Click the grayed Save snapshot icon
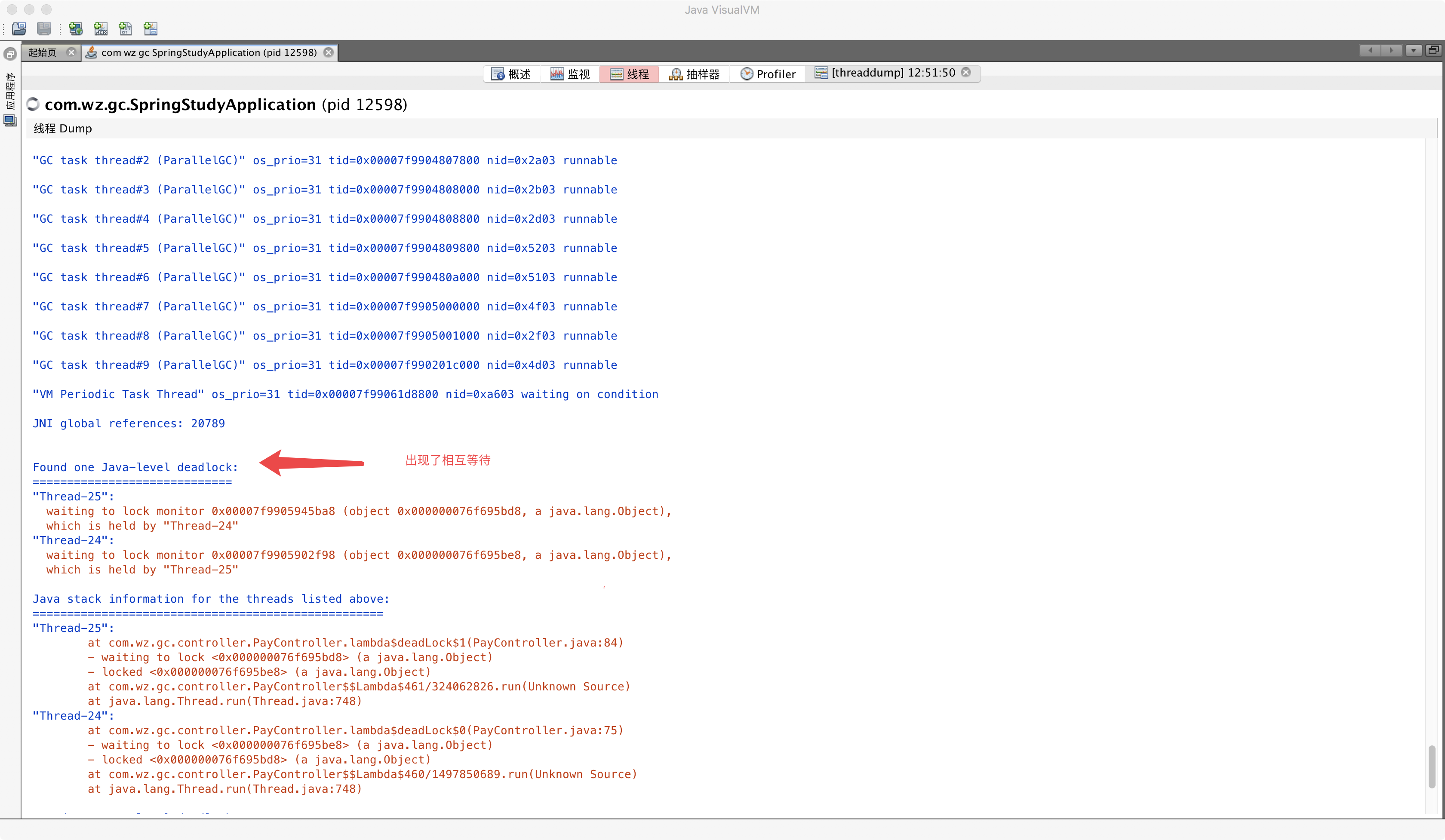This screenshot has height=840, width=1445. (43, 29)
